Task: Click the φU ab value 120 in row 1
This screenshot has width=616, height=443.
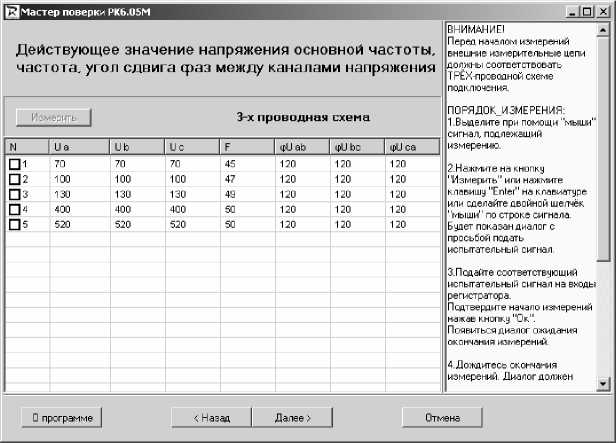Action: coord(288,164)
